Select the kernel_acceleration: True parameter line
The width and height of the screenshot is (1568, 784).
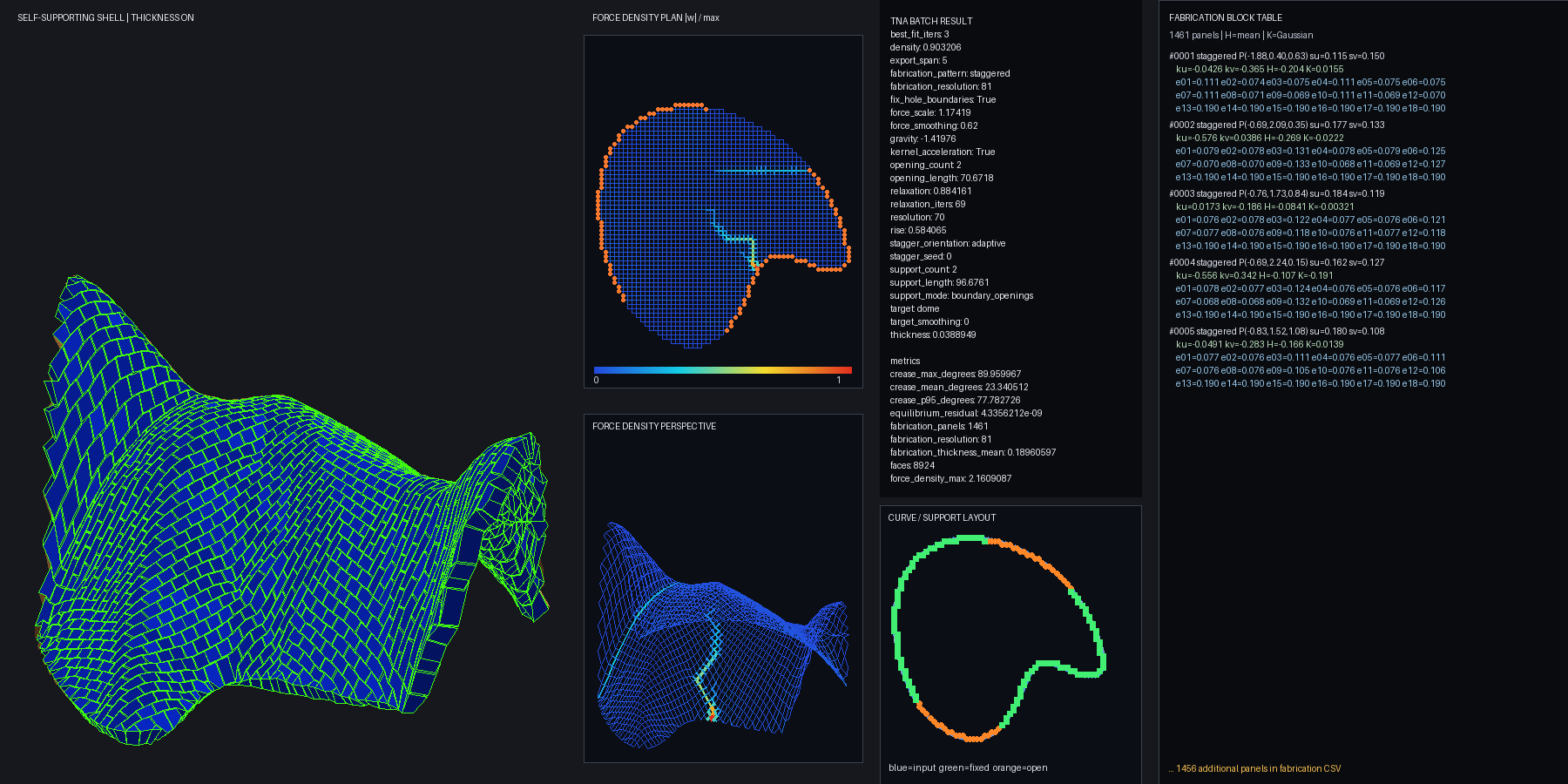tap(943, 152)
